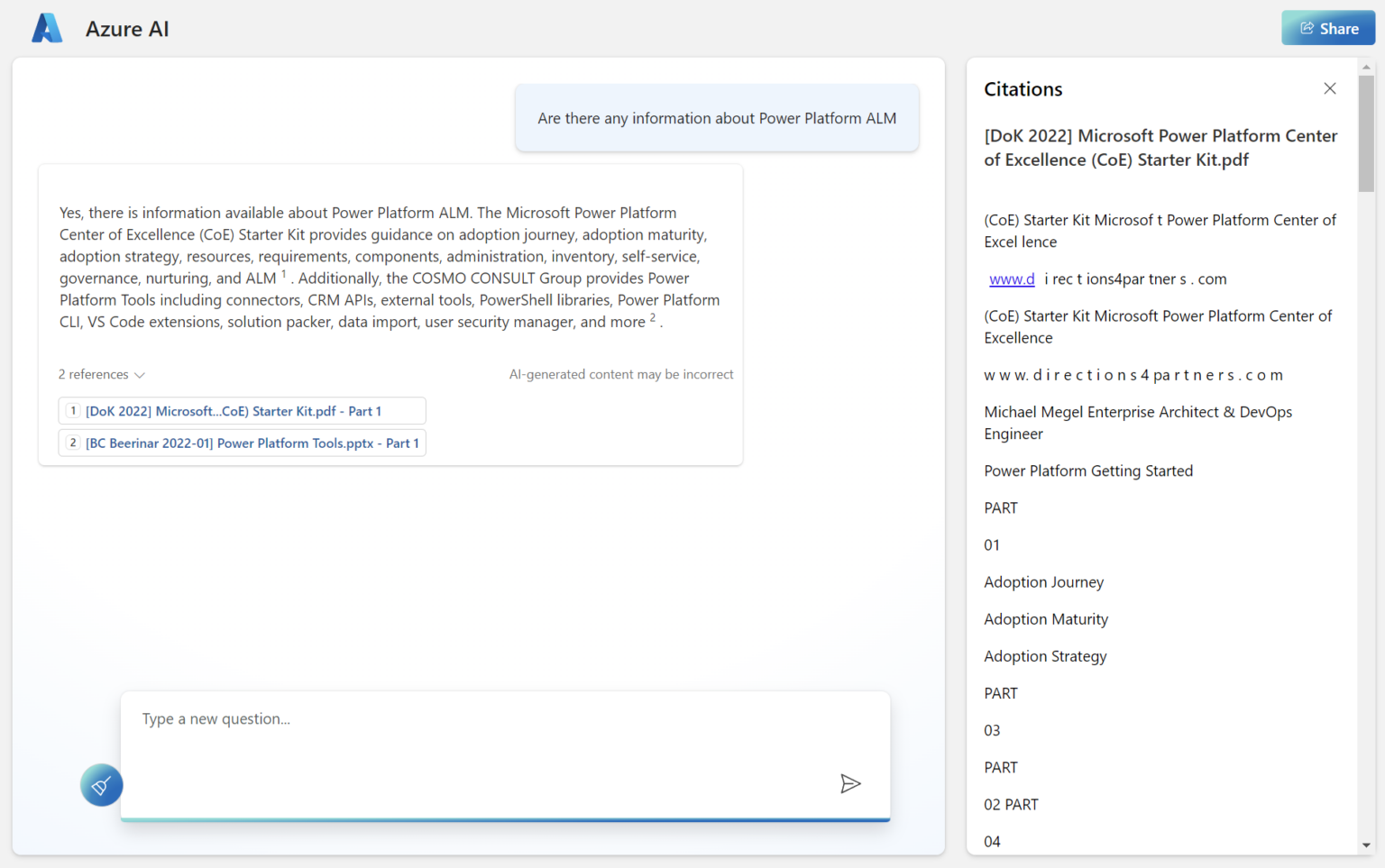Click the 'www.d' hyperlink in Citations
This screenshot has height=868, width=1385.
[1012, 279]
